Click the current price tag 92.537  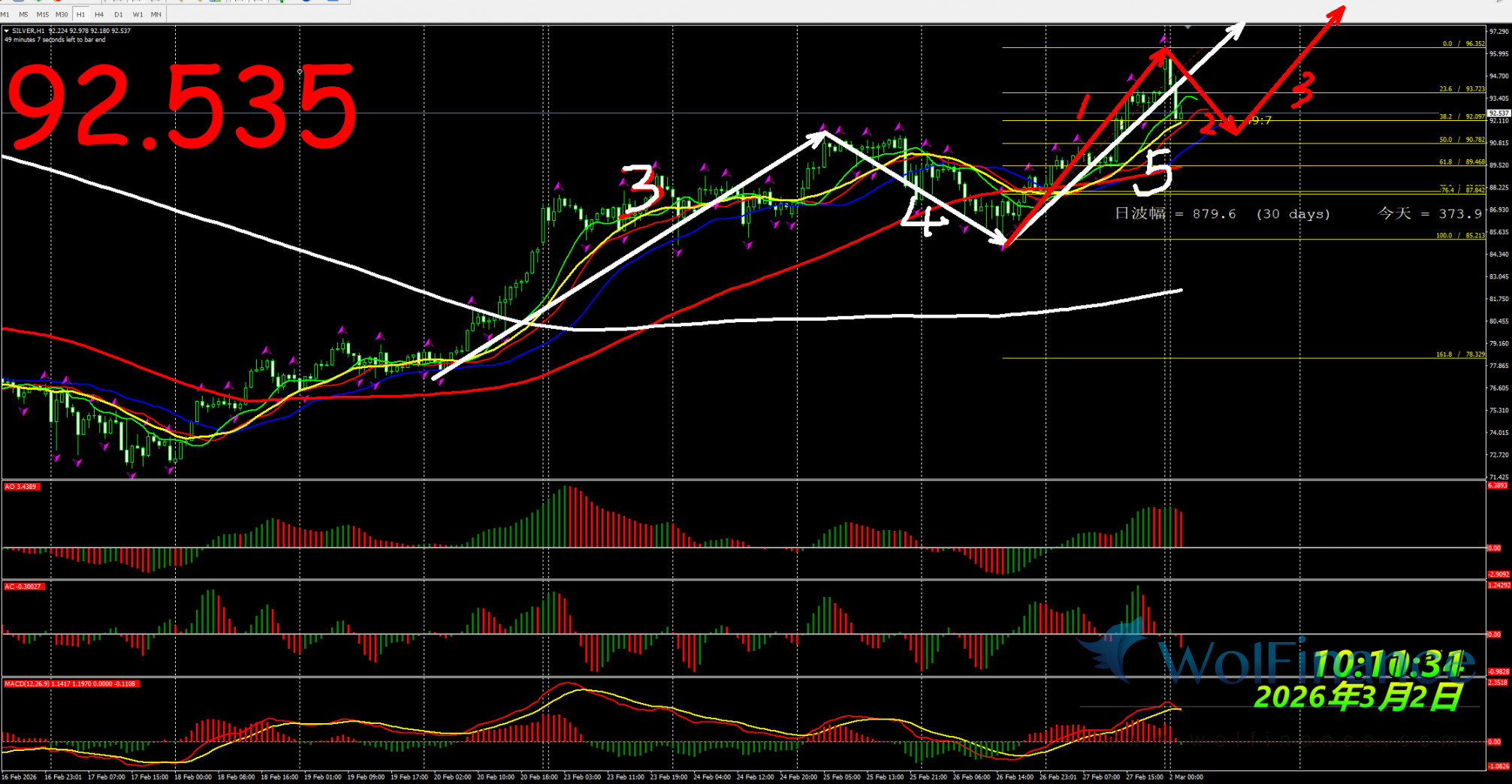1498,113
